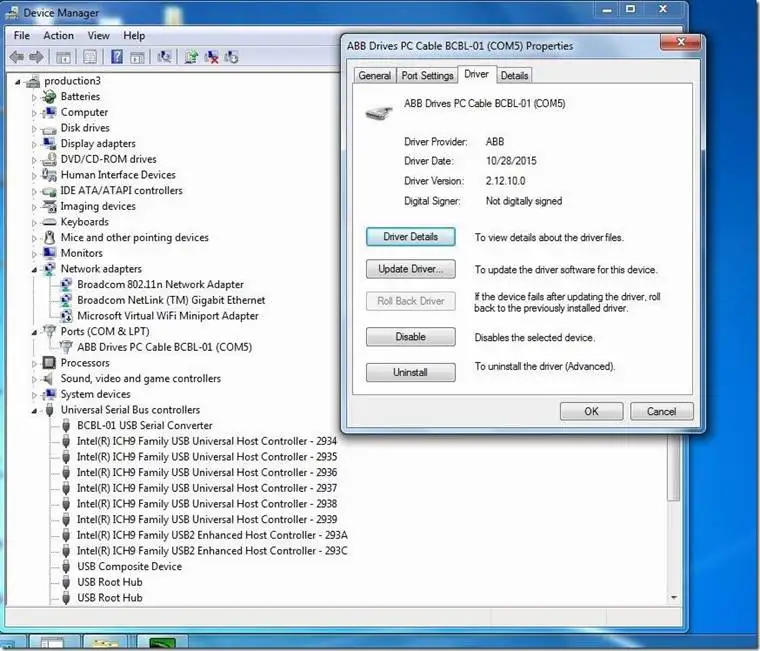Collapse Universal Serial Bus controllers node

tap(34, 410)
